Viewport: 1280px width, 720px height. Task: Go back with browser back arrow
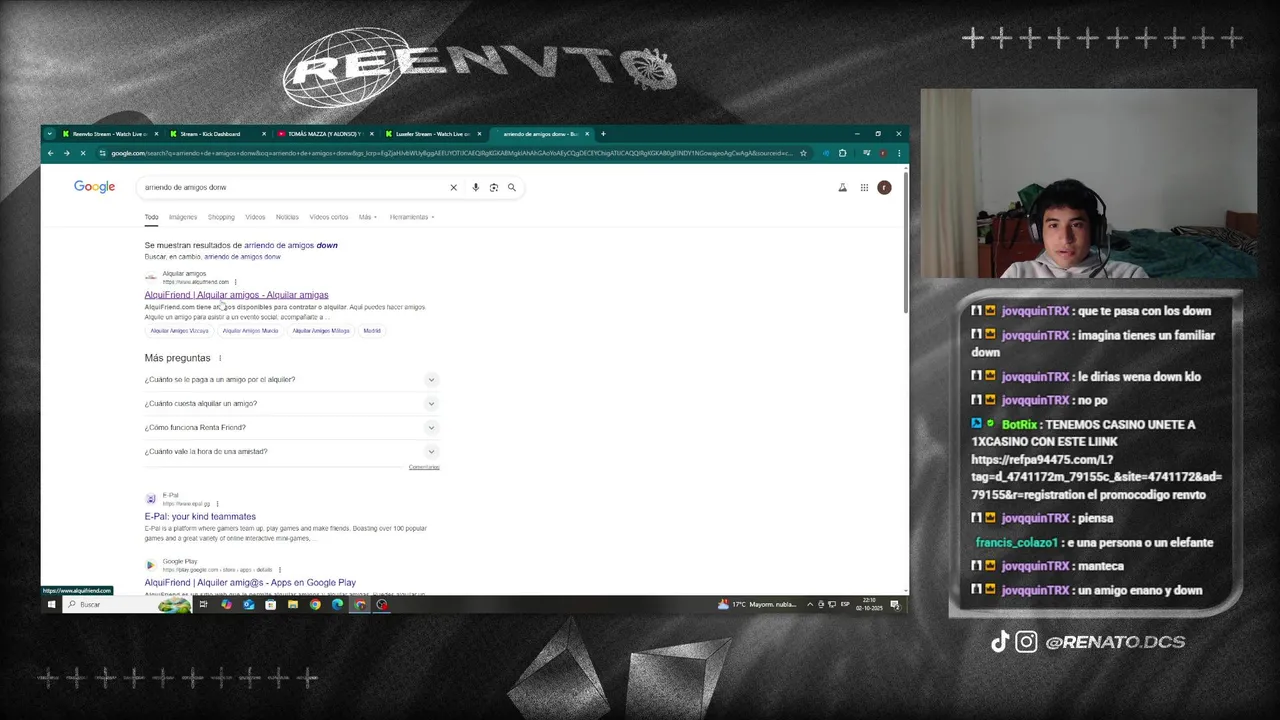[x=50, y=153]
